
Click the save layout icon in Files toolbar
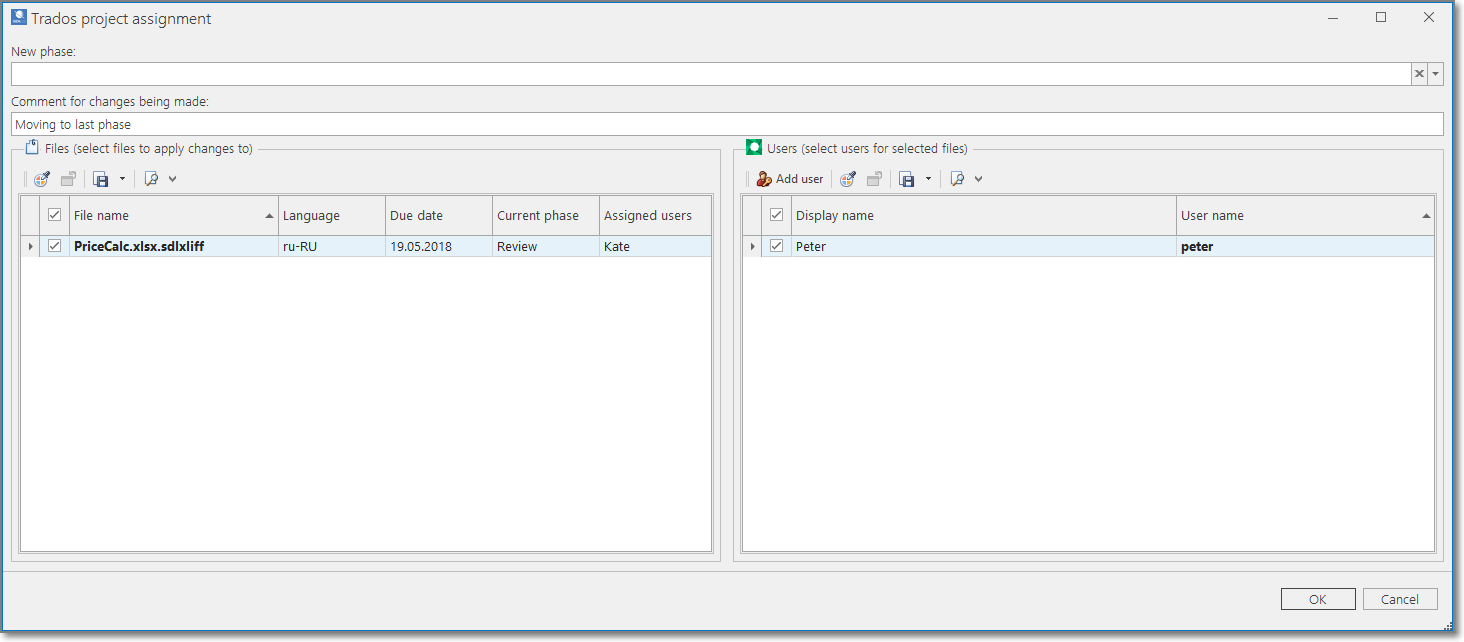tap(101, 179)
